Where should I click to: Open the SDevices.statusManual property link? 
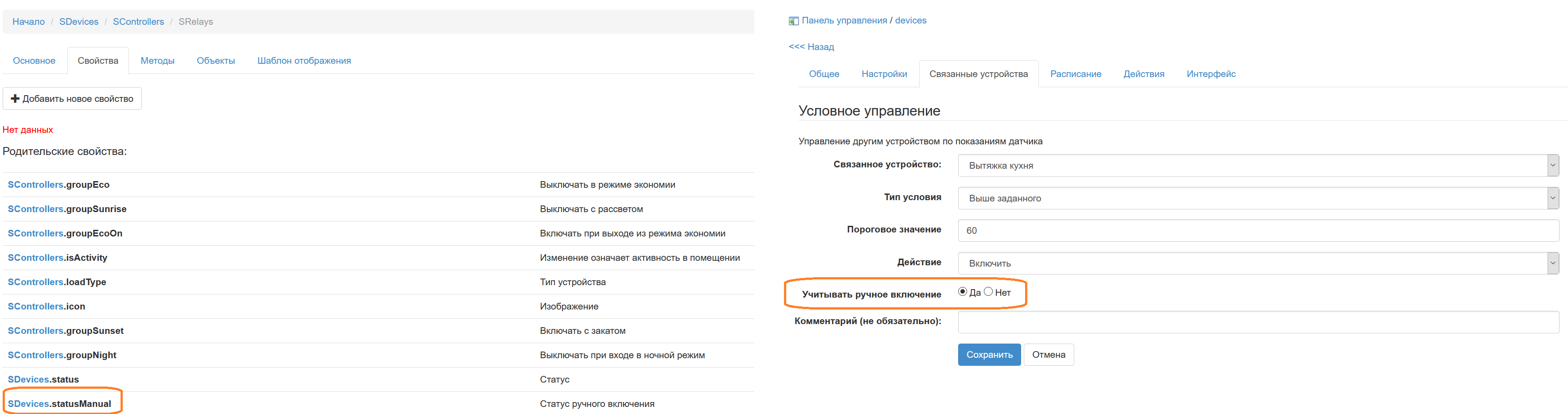tap(59, 404)
